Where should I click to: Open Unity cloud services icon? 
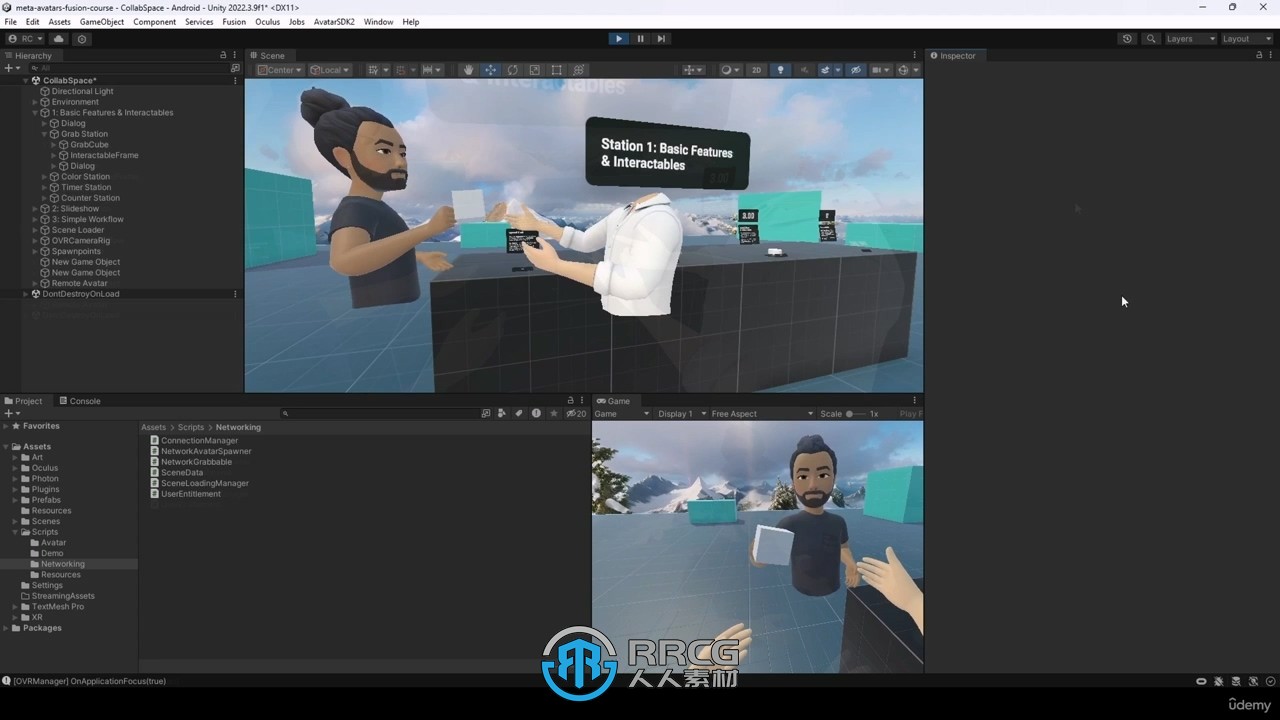(59, 39)
